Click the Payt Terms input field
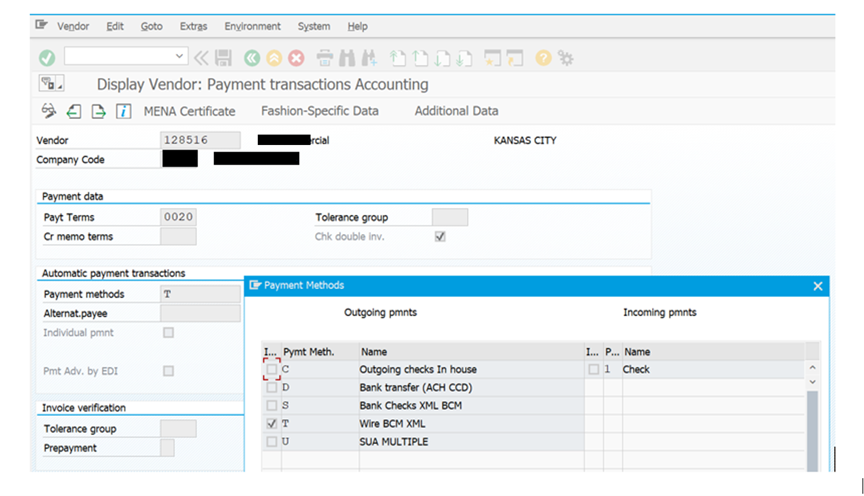This screenshot has width=864, height=496. (x=178, y=217)
